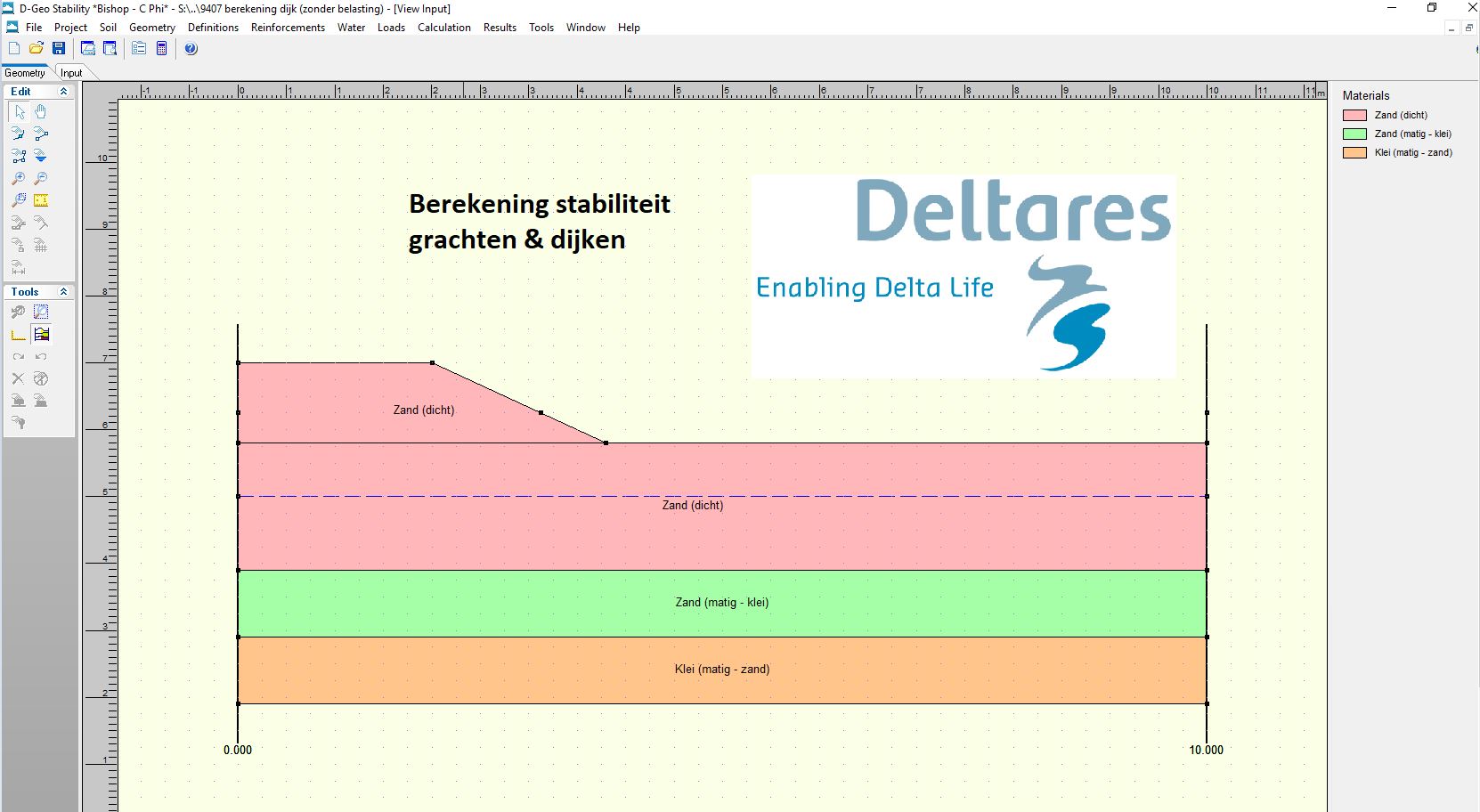Switch to the Geometry tab
Viewport: 1480px width, 812px height.
[x=25, y=73]
